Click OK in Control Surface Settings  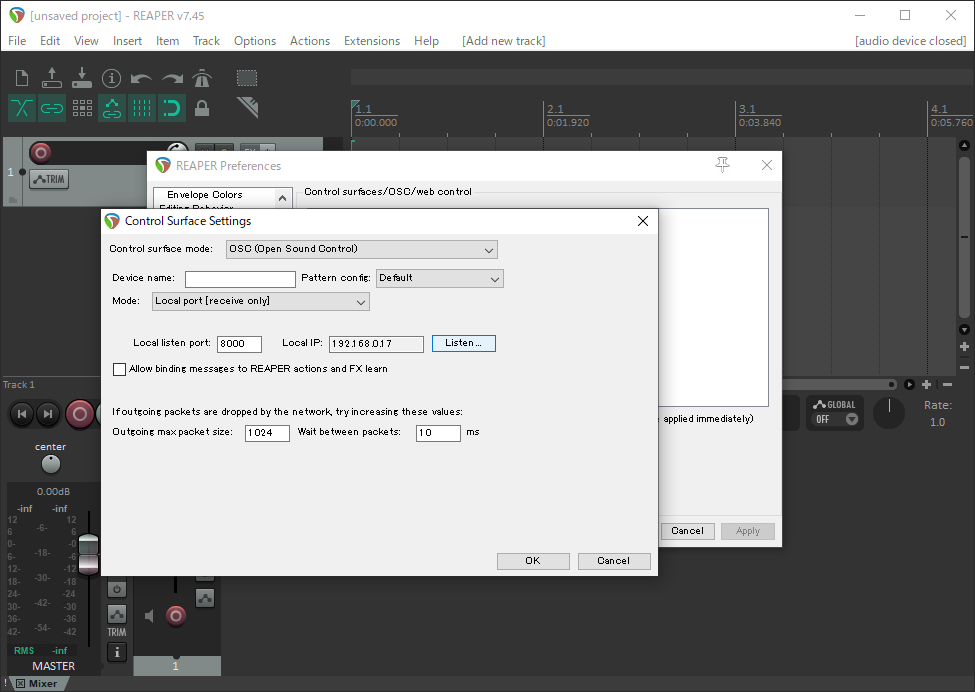tap(533, 561)
